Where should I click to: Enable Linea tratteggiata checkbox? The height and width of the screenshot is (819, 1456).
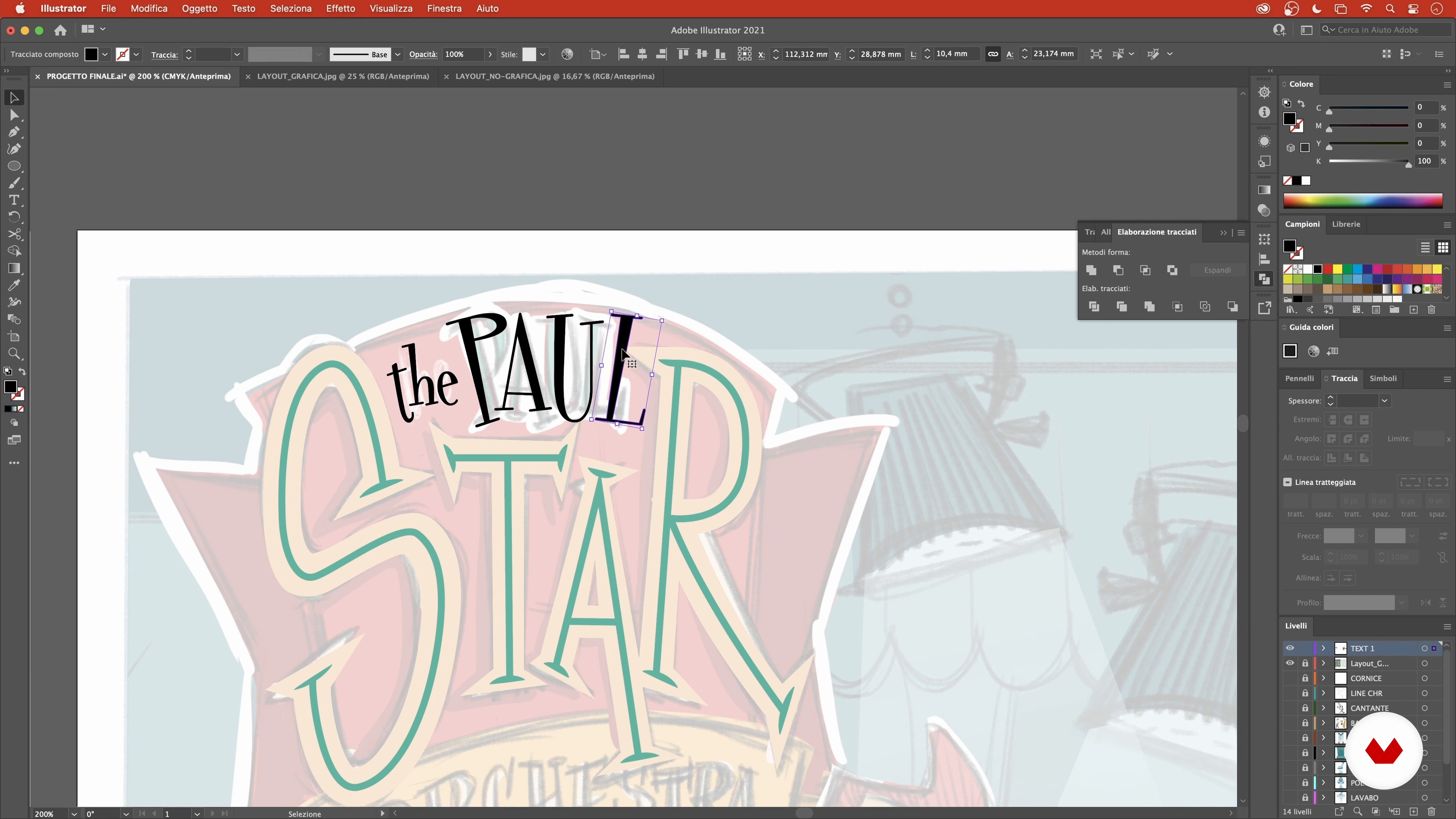click(x=1288, y=482)
